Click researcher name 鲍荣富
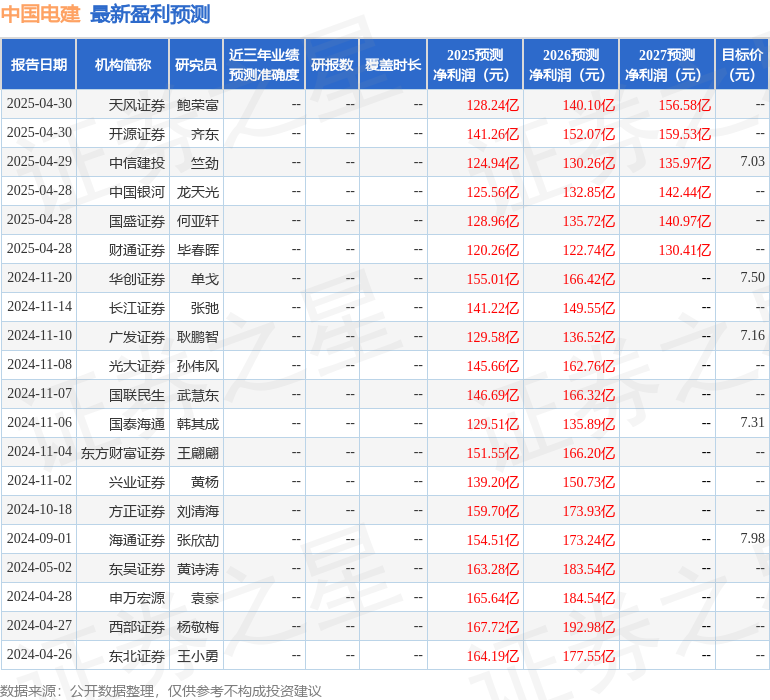The image size is (770, 700). pos(197,105)
